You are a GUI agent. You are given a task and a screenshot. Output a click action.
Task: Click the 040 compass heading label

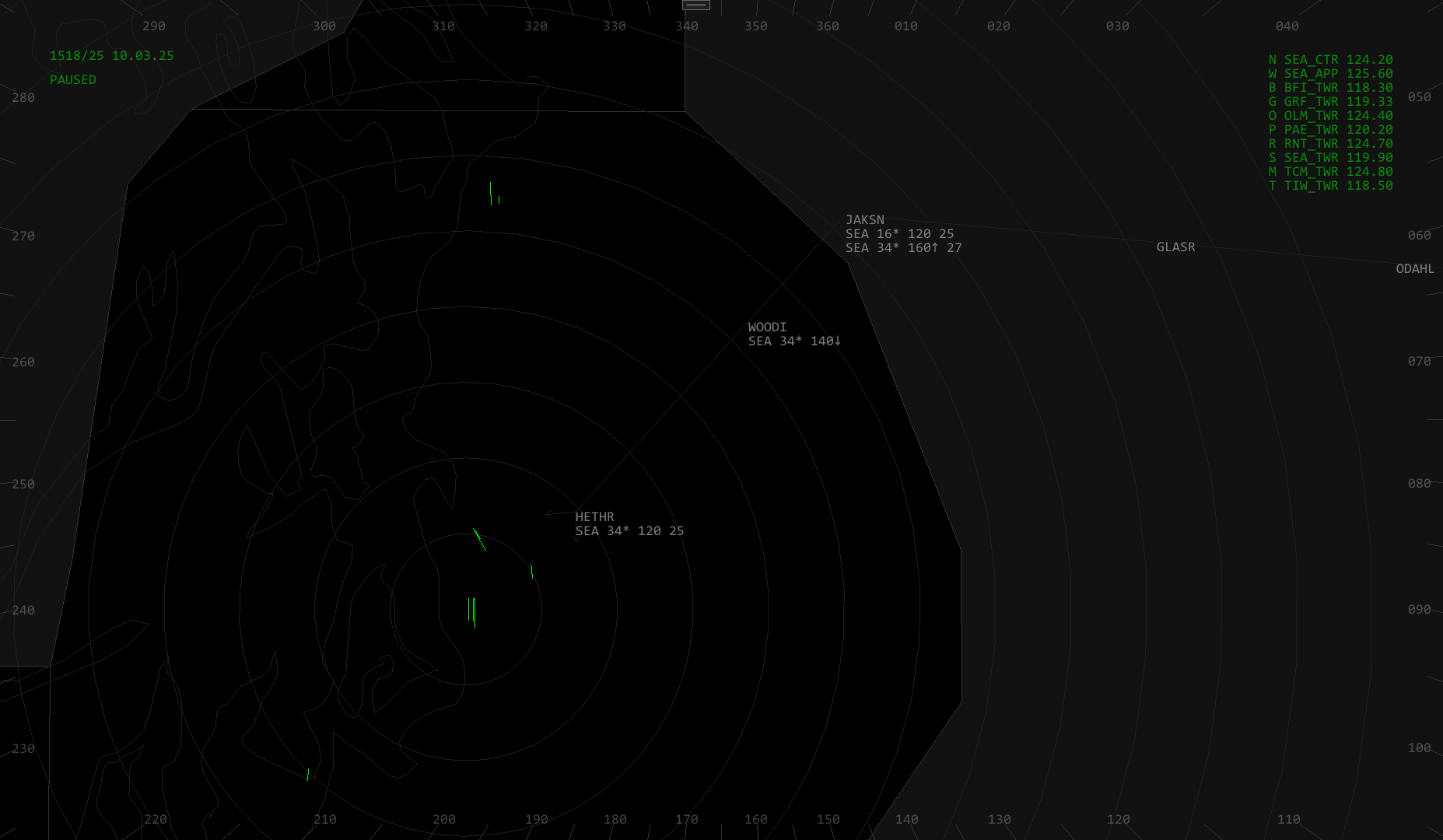coord(1287,26)
